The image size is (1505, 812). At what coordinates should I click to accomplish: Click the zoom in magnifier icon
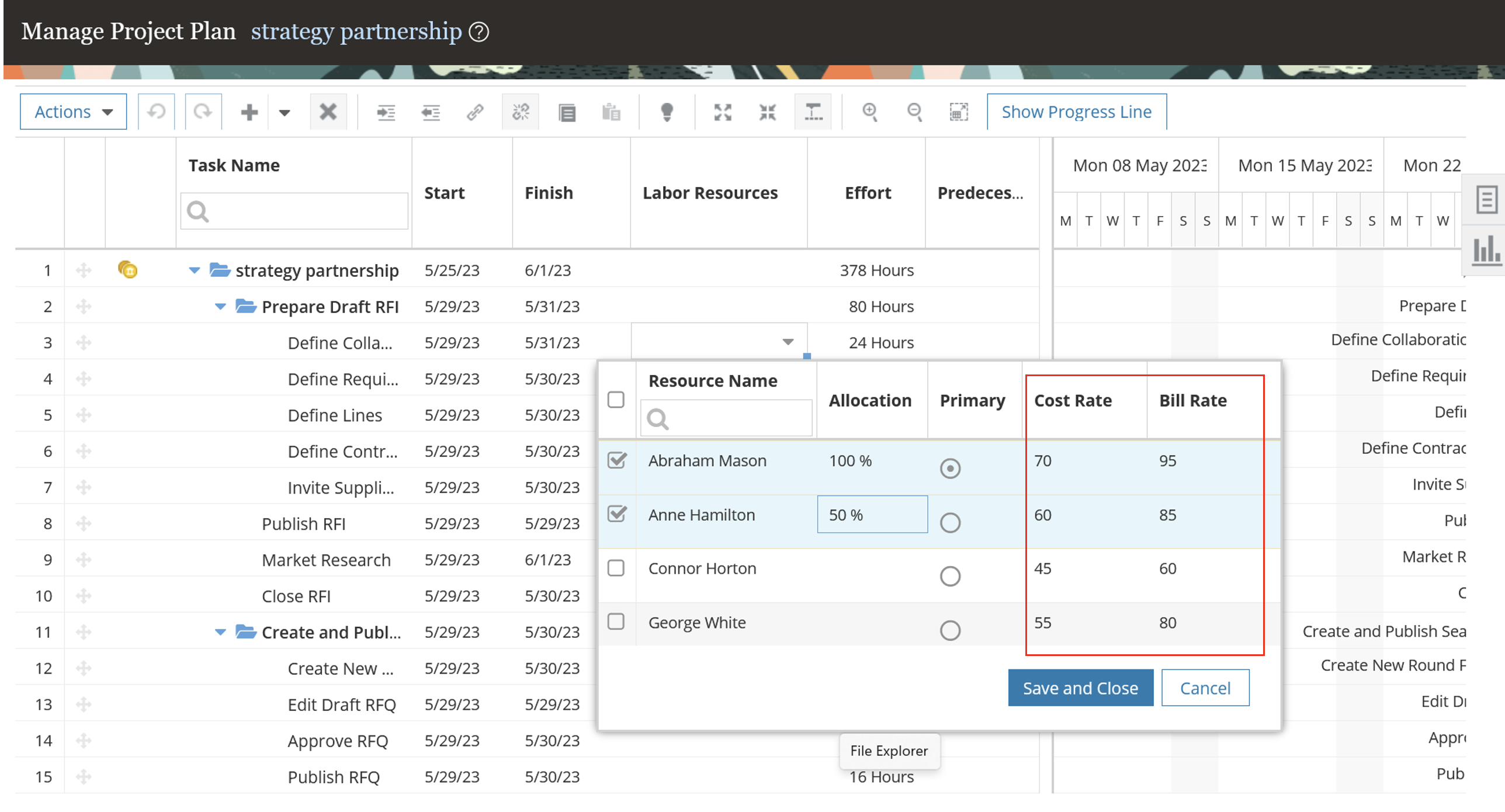click(x=870, y=112)
